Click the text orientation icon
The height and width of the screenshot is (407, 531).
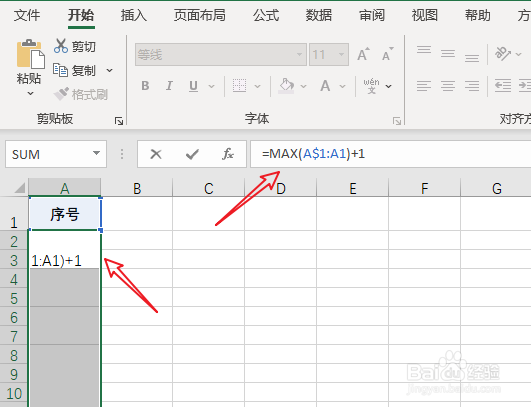click(x=503, y=53)
